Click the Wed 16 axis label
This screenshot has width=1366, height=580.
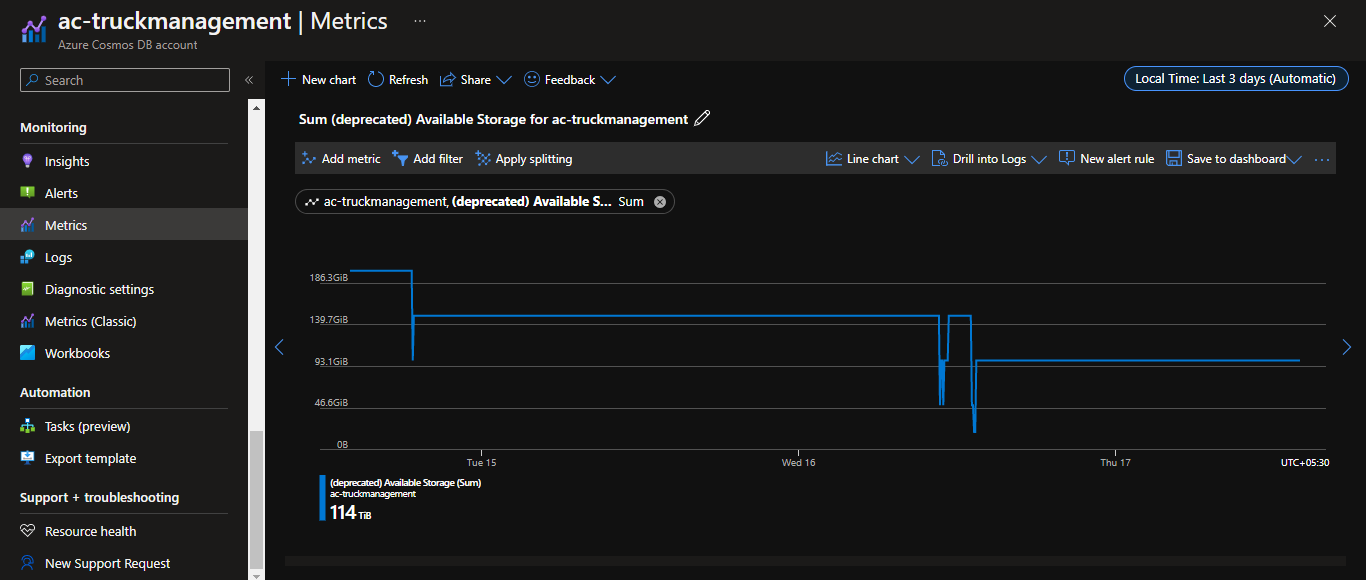[798, 463]
